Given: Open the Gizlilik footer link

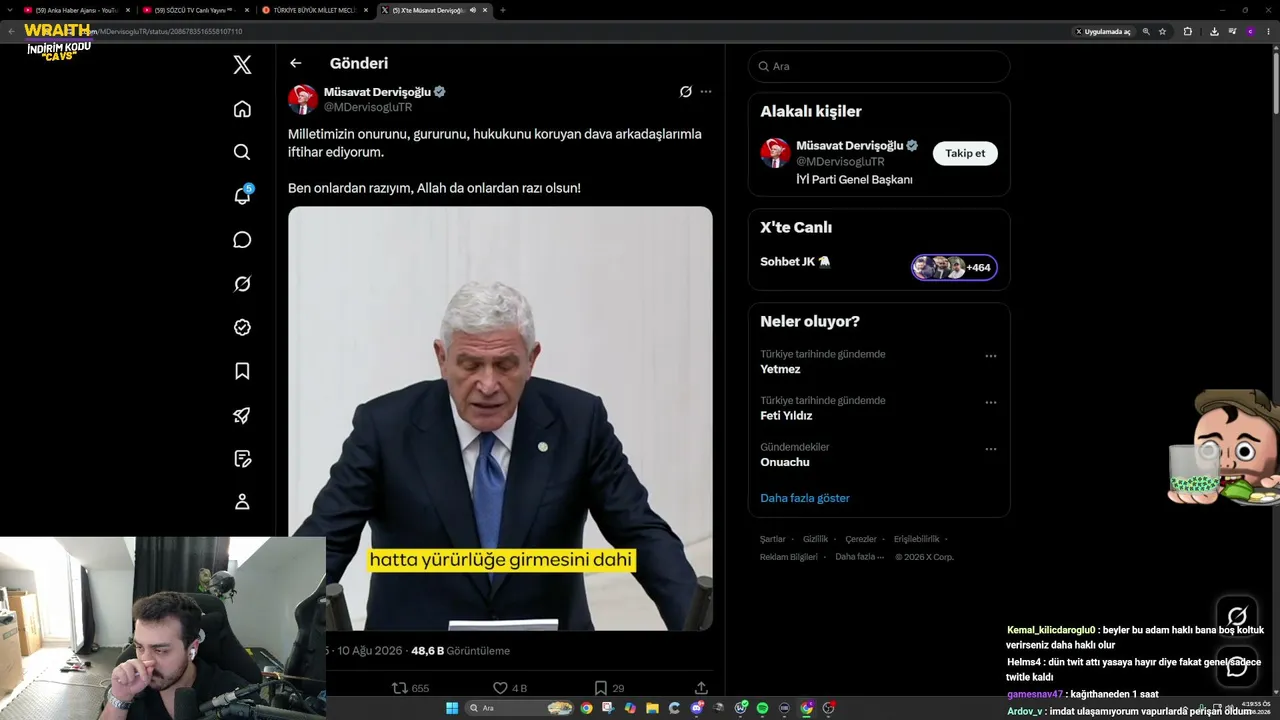Looking at the screenshot, I should 815,539.
